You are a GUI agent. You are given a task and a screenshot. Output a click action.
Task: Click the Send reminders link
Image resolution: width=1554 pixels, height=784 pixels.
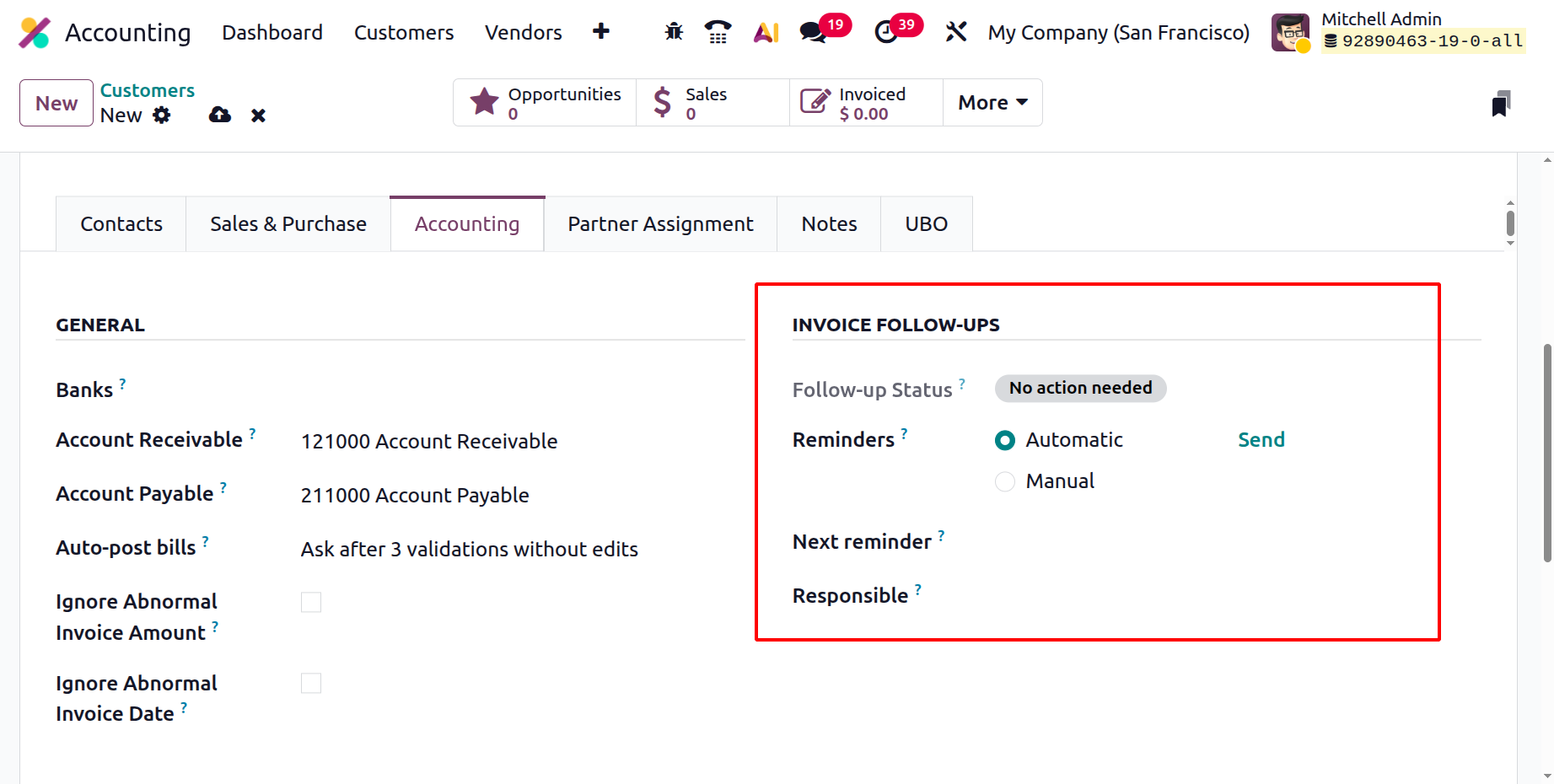point(1261,440)
